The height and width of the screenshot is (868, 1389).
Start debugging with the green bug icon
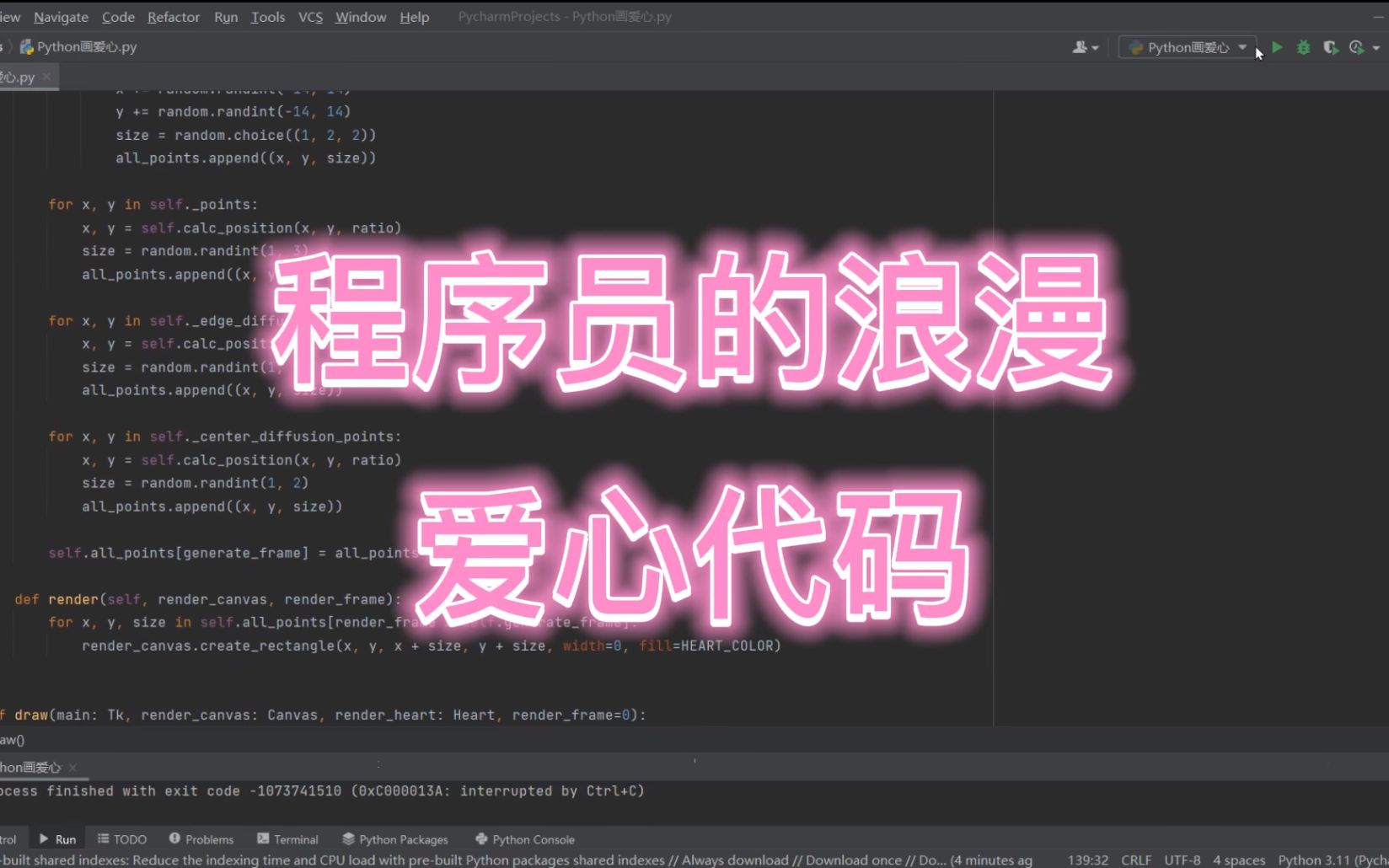coord(1303,48)
